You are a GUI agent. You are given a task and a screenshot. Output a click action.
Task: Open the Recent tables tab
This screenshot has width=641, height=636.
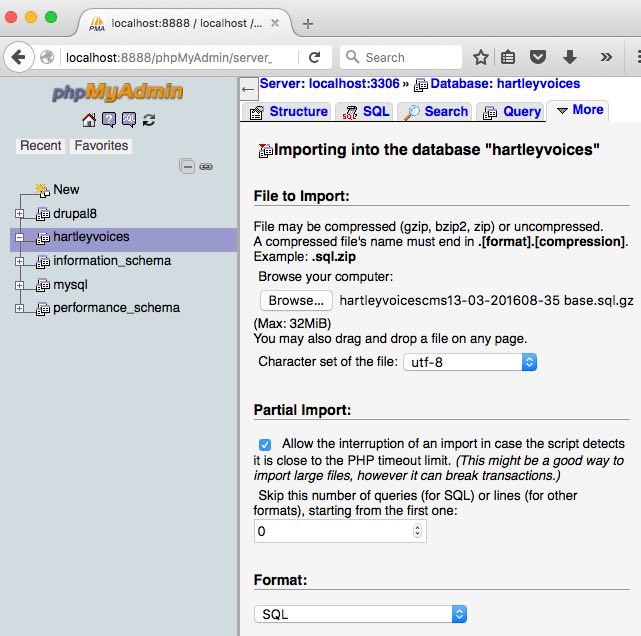coord(40,146)
